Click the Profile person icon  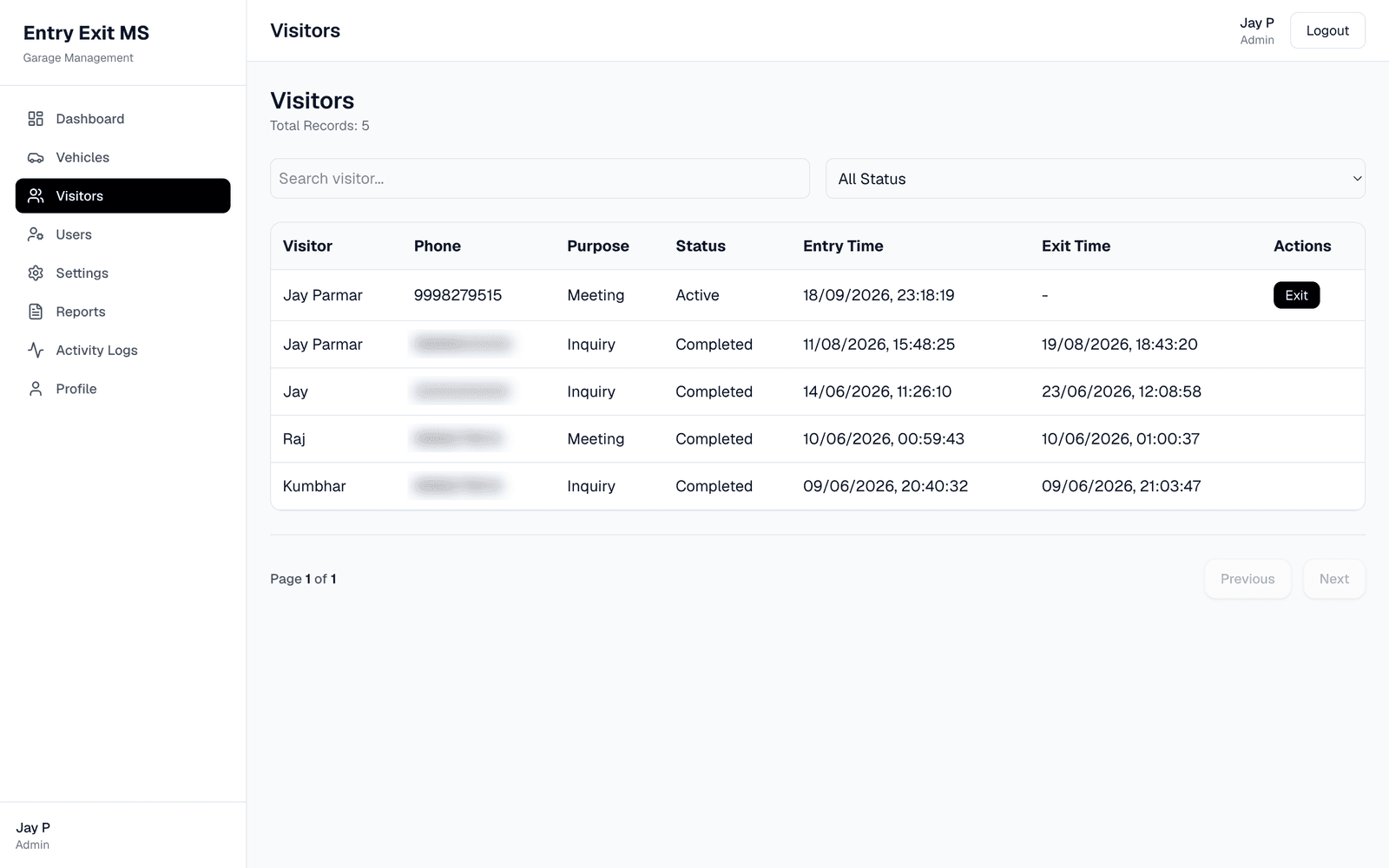[36, 389]
